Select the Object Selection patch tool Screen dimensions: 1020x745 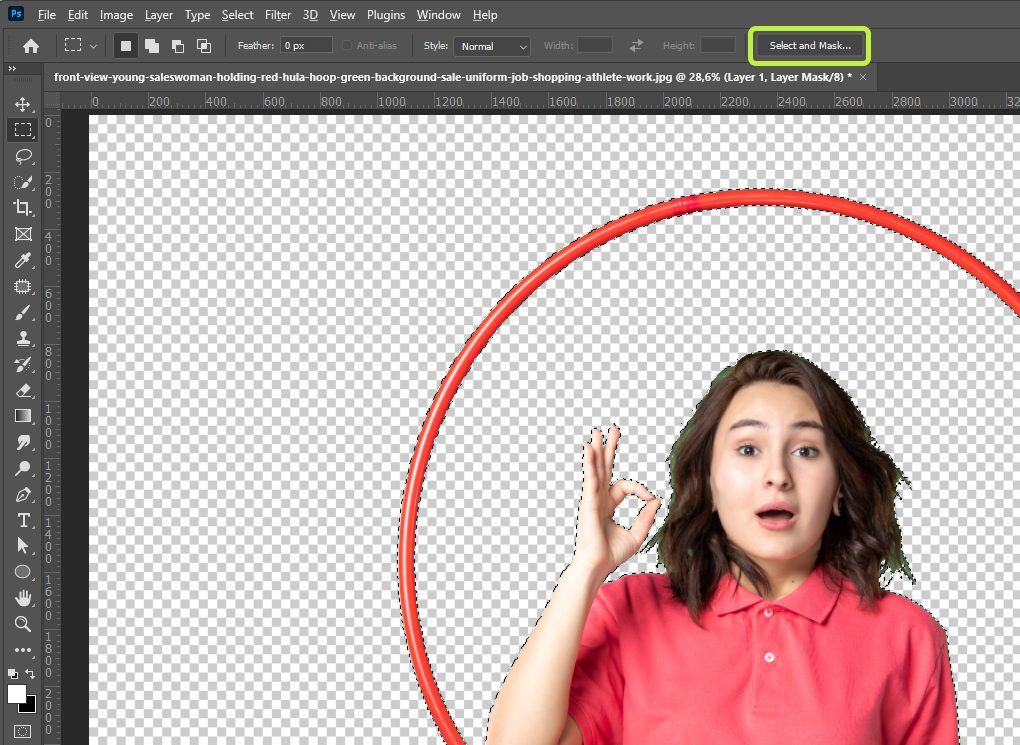tap(23, 286)
